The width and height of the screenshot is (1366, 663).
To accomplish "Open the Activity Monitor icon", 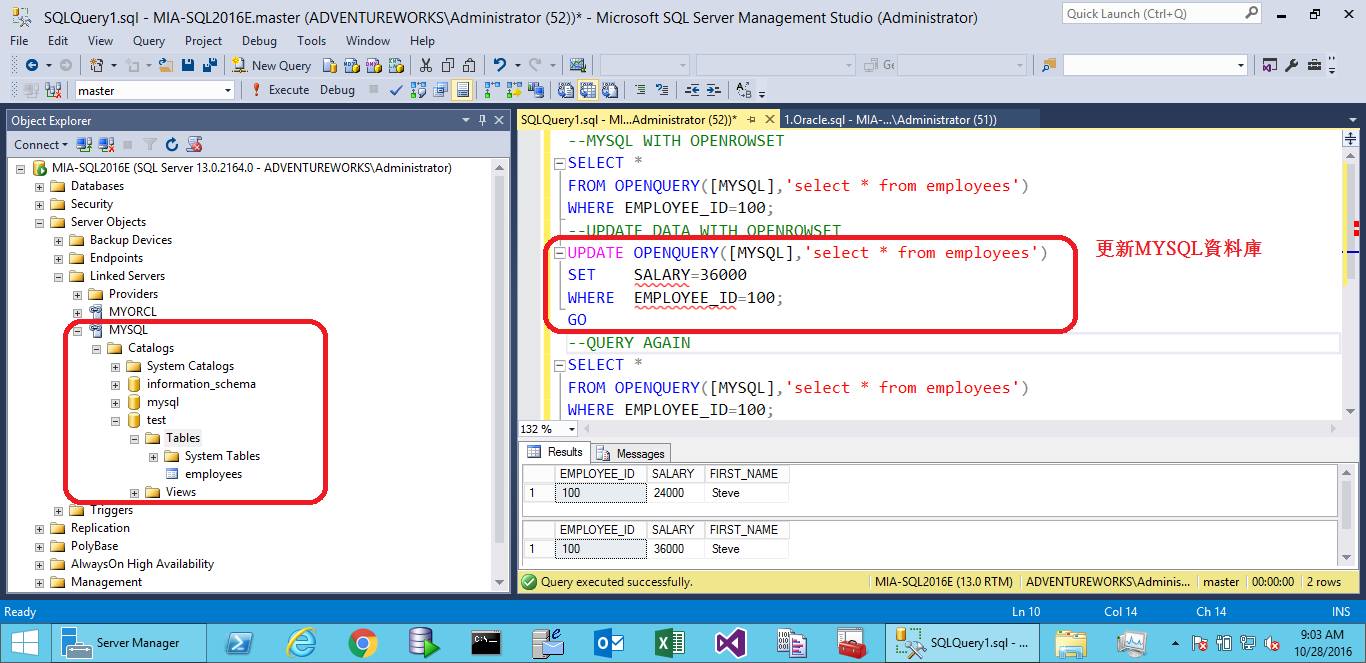I will coord(577,65).
